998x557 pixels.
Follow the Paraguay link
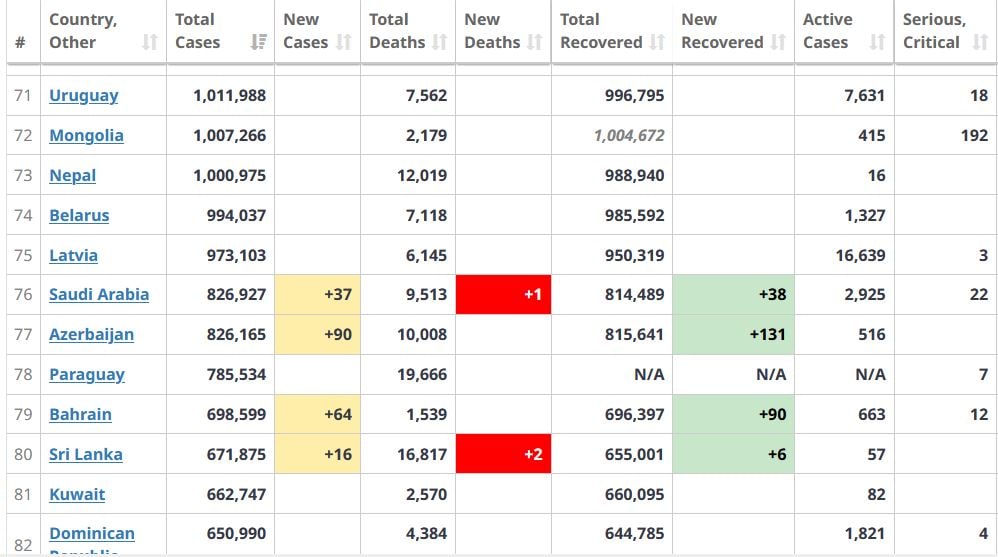tap(87, 375)
